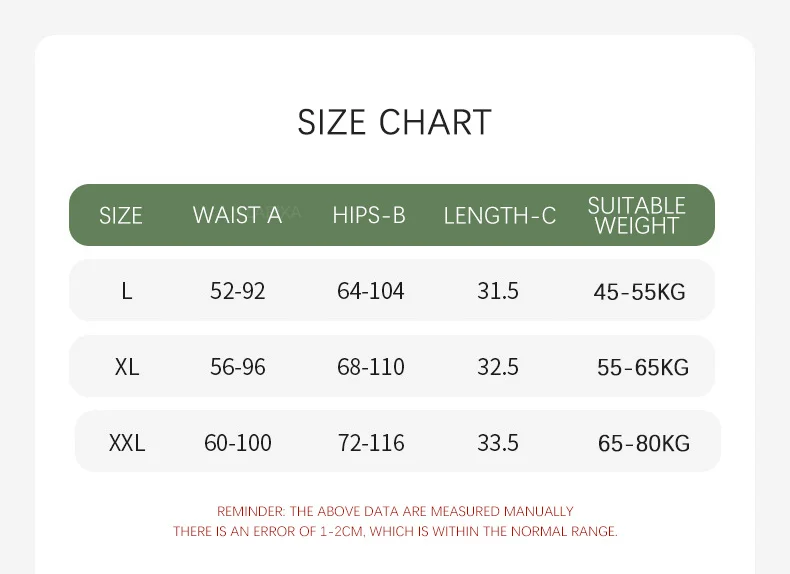Select the L size label
The image size is (790, 574).
pos(126,291)
